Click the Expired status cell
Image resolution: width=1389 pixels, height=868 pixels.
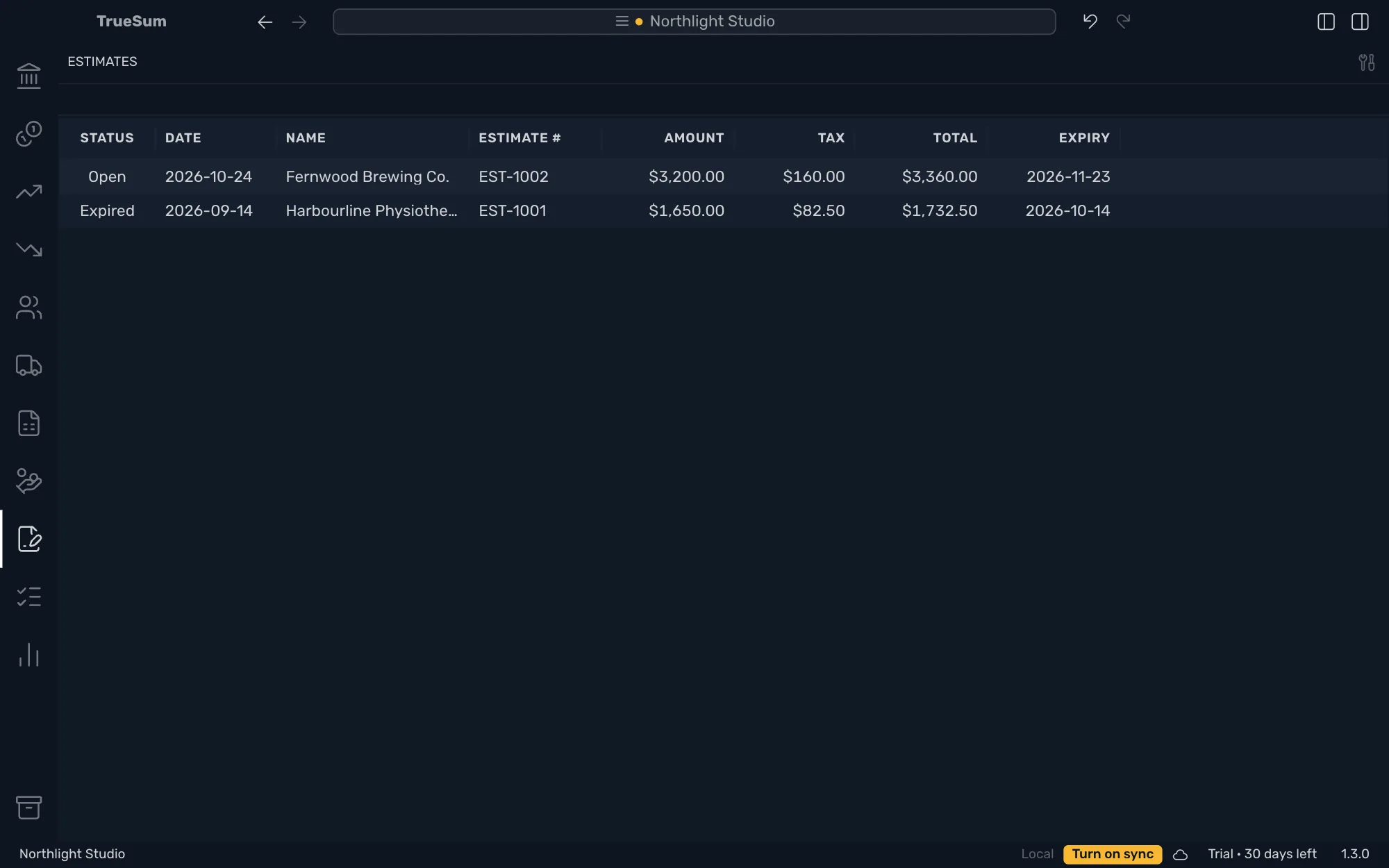(x=107, y=210)
